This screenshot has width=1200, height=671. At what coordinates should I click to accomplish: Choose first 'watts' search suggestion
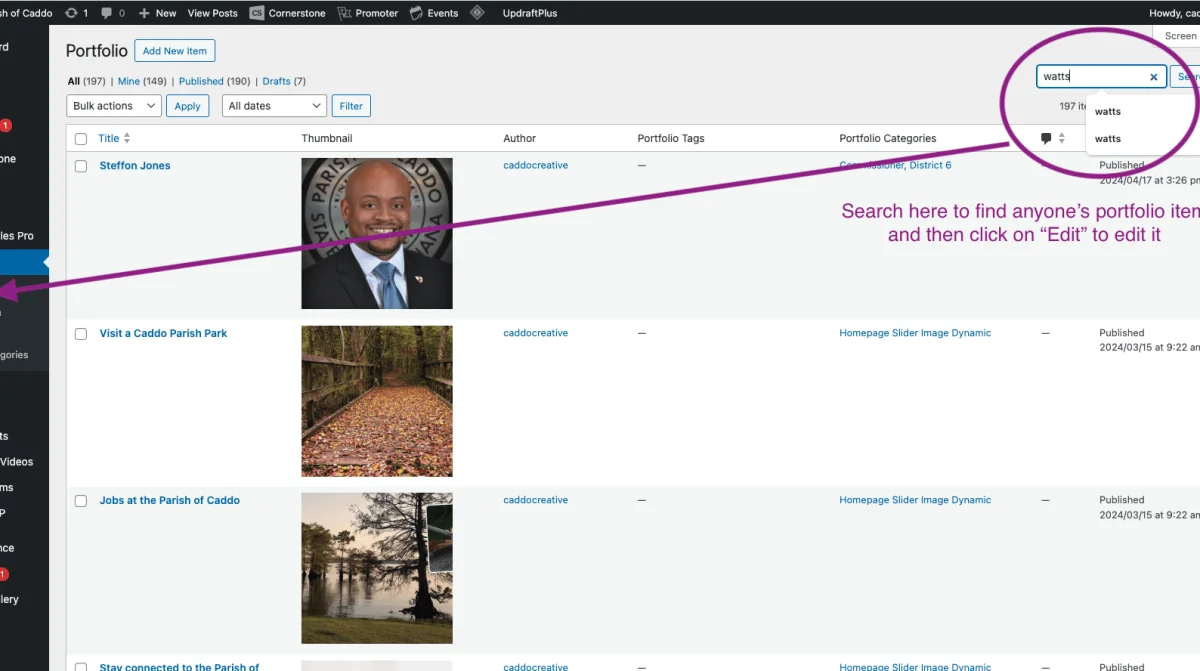tap(1108, 112)
